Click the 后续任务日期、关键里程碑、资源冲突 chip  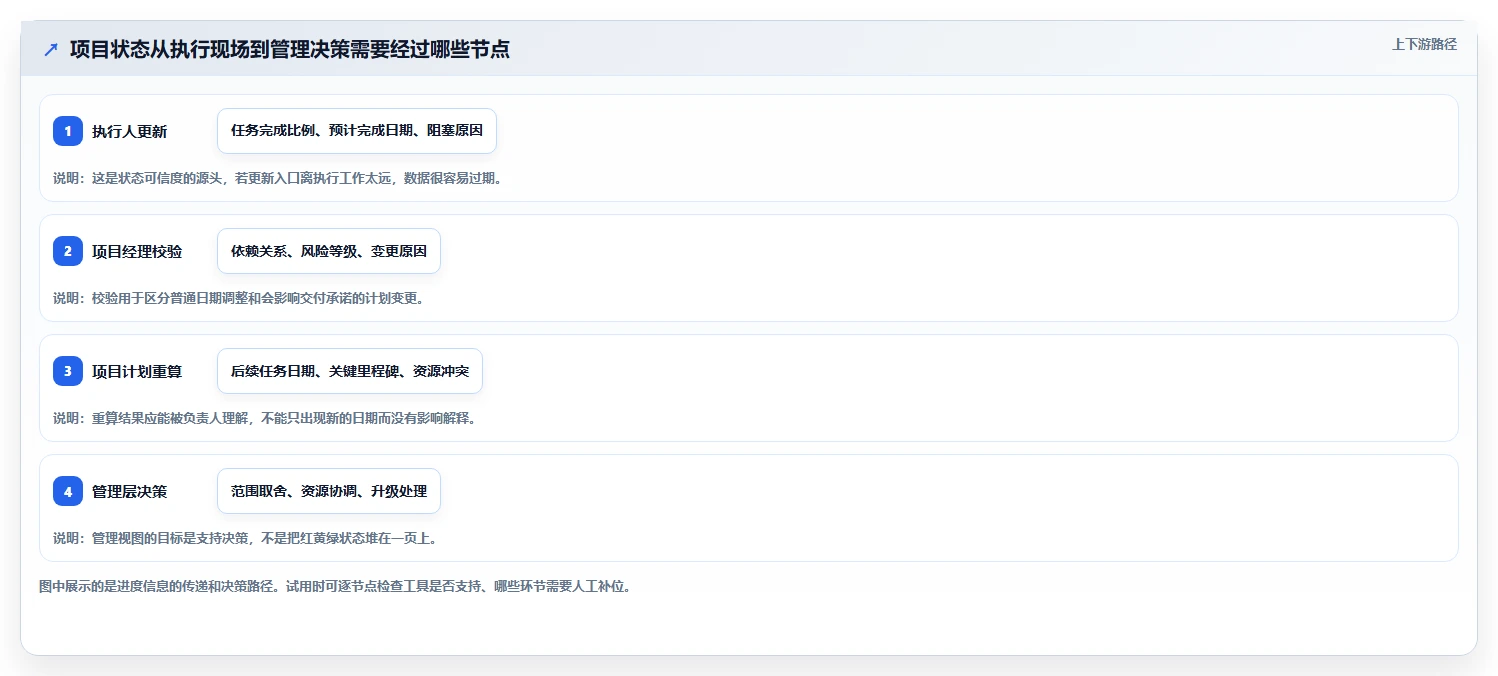click(350, 371)
